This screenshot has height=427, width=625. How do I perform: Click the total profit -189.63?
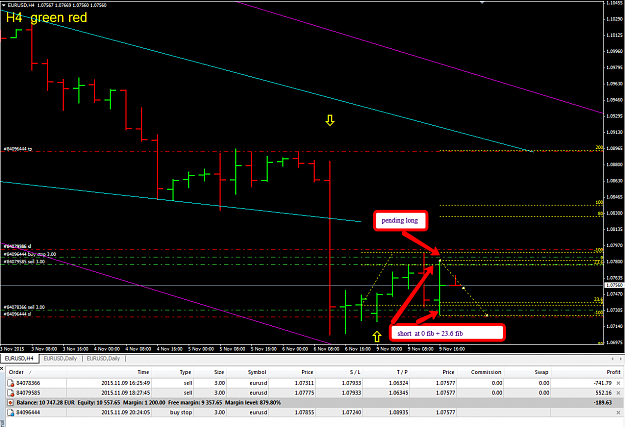click(x=603, y=403)
